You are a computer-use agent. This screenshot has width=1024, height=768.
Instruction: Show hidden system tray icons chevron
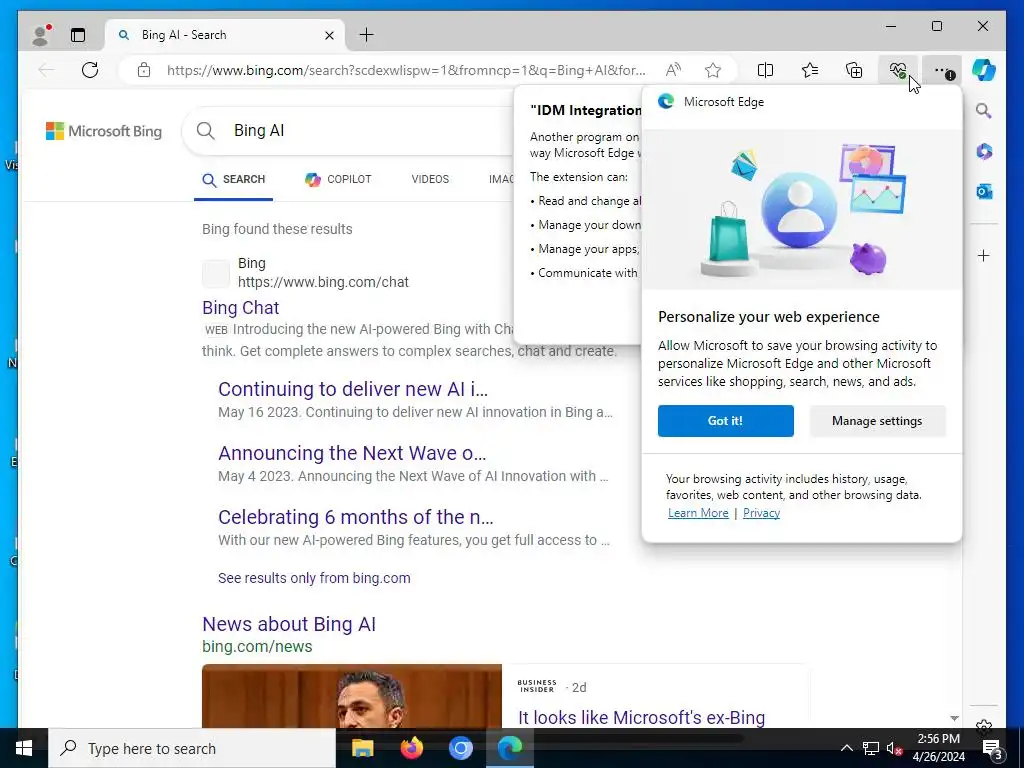846,748
